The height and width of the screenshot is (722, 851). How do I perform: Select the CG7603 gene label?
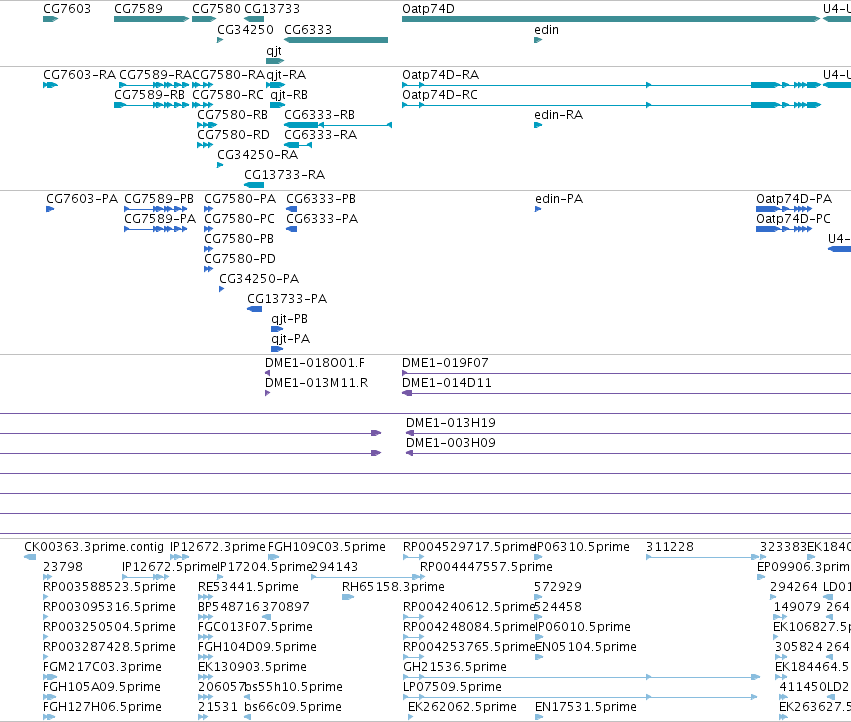(67, 9)
